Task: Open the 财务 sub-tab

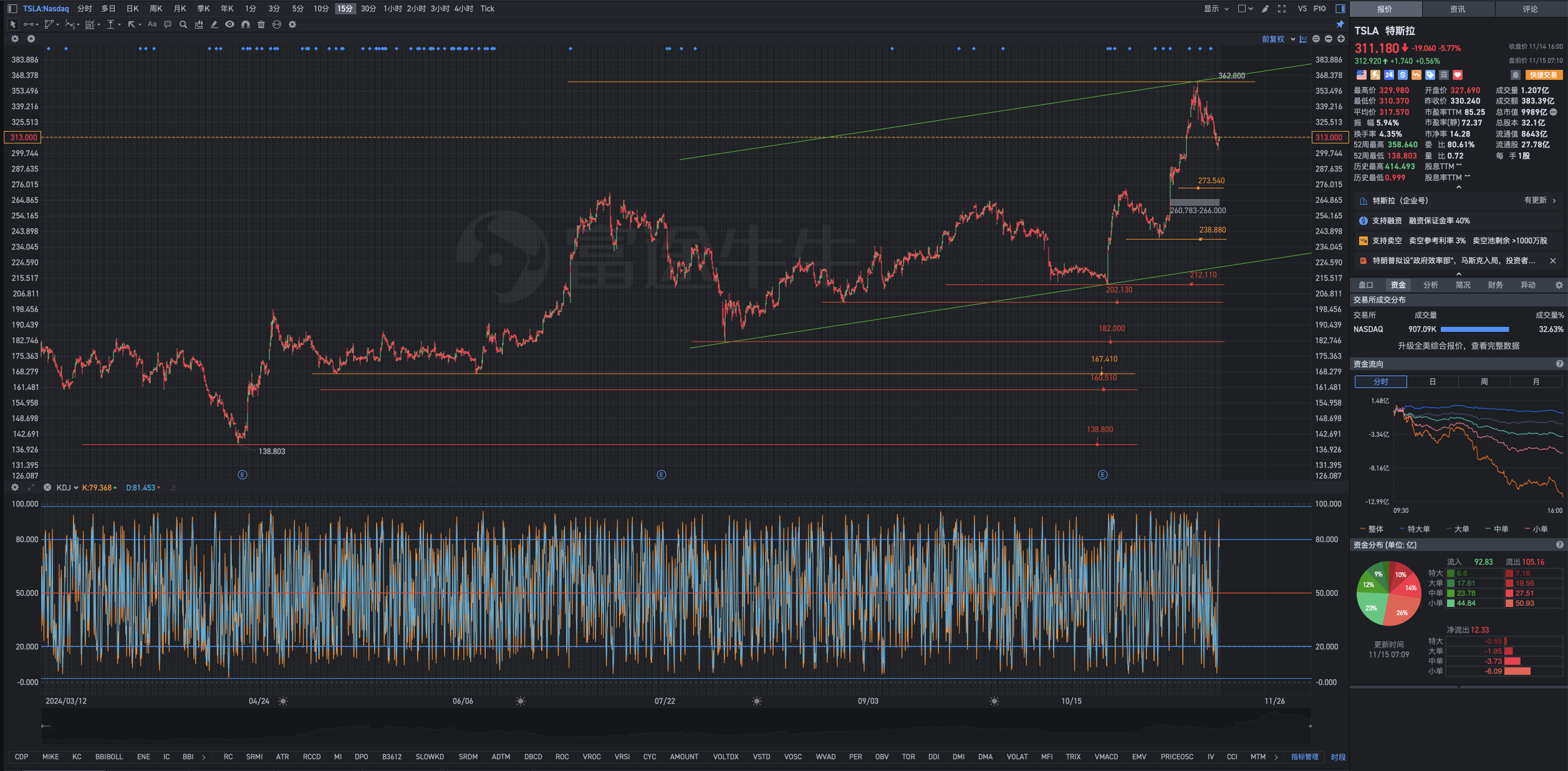Action: tap(1496, 285)
